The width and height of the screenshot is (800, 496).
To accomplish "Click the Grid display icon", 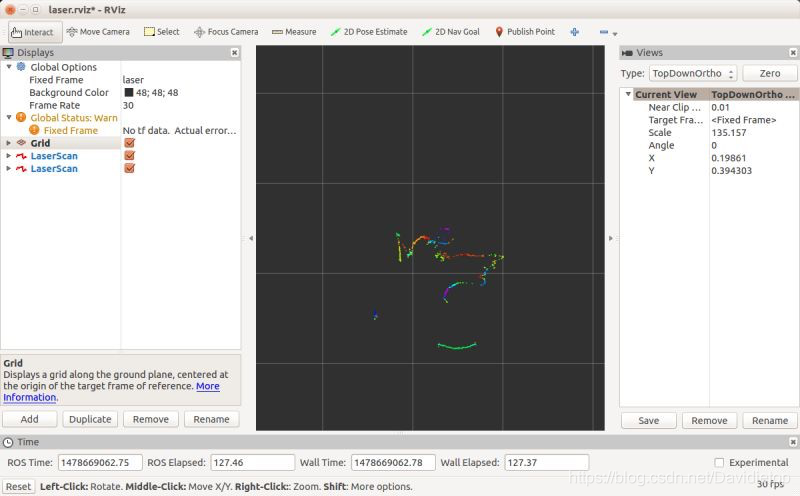I will [21, 143].
